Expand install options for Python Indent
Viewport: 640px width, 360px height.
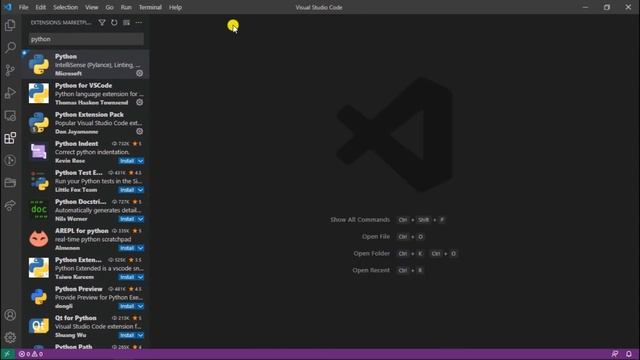pyautogui.click(x=140, y=161)
